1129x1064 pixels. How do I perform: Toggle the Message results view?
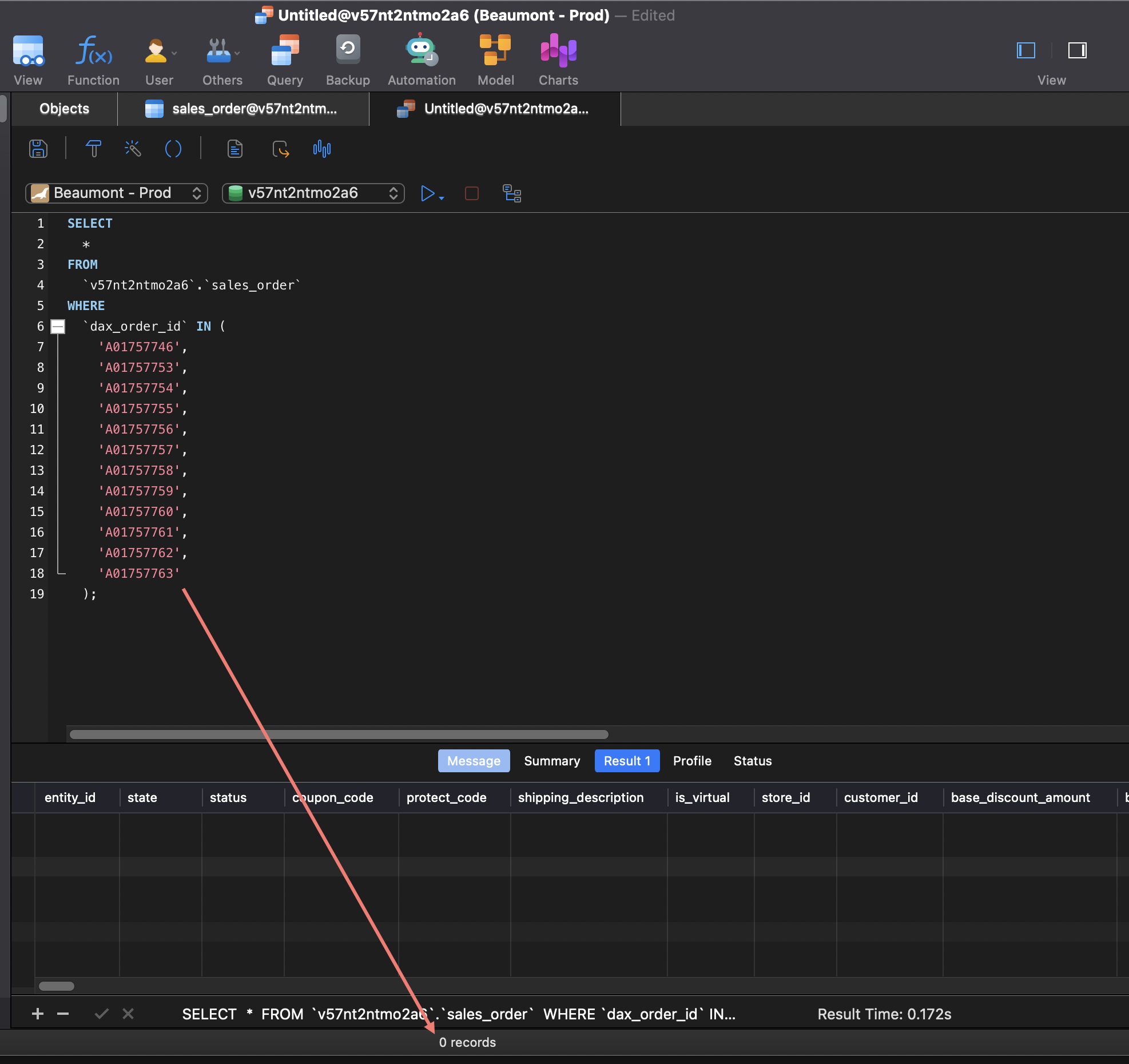click(x=474, y=761)
